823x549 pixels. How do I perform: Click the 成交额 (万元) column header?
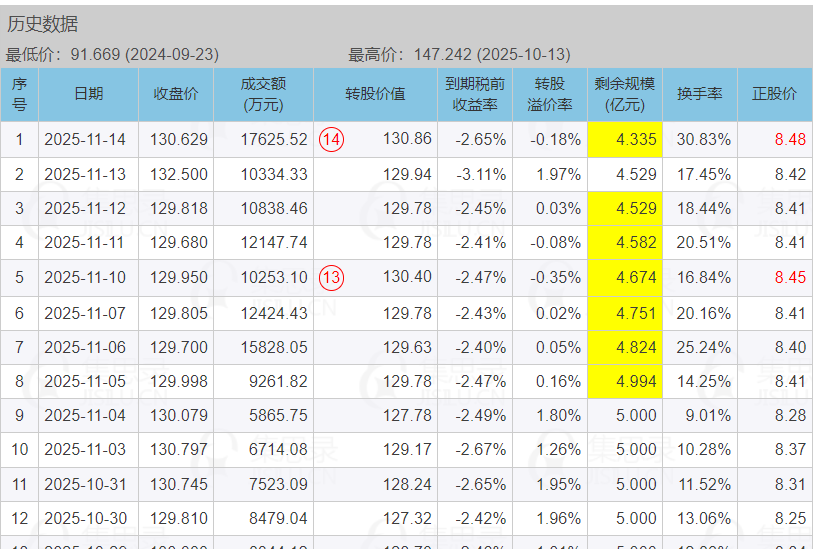click(263, 94)
